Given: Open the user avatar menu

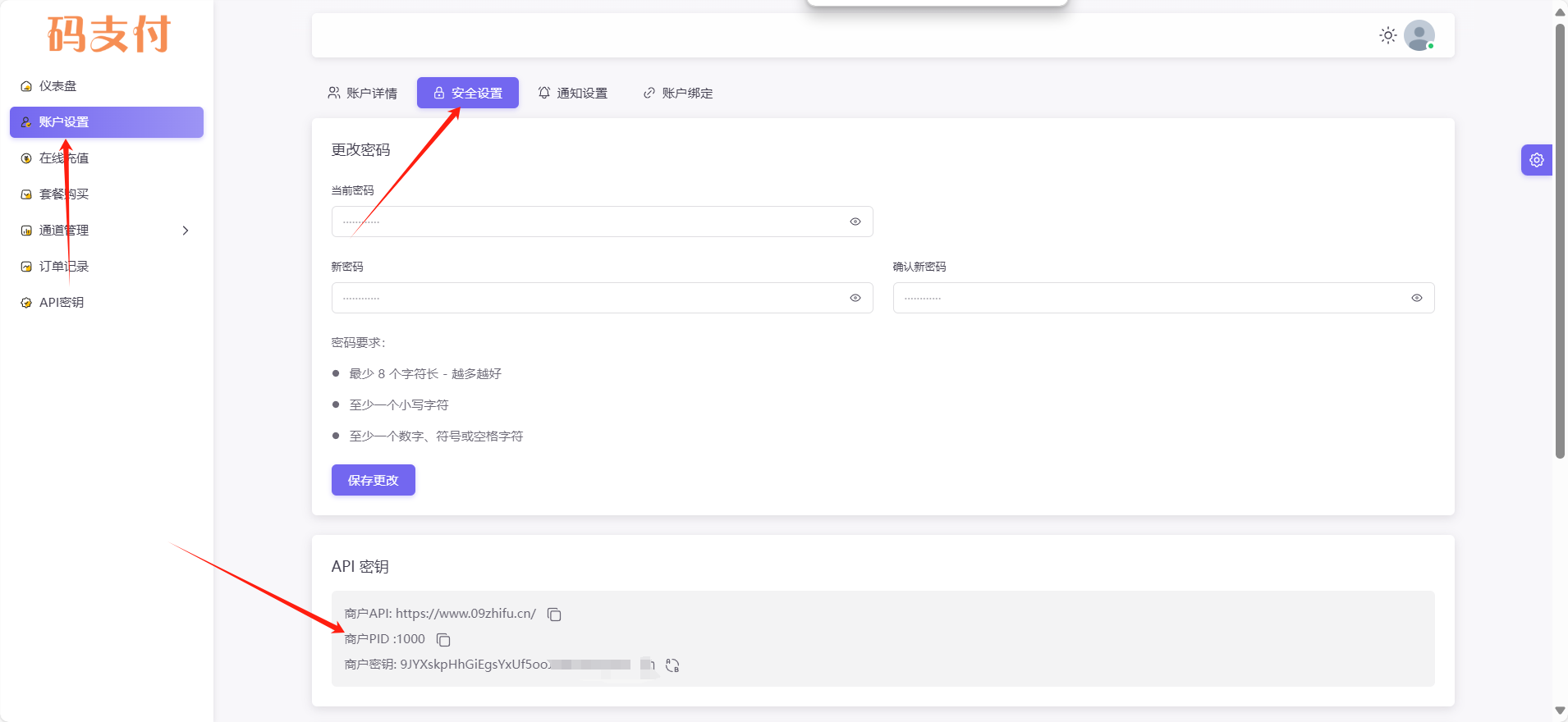Looking at the screenshot, I should click(1419, 35).
